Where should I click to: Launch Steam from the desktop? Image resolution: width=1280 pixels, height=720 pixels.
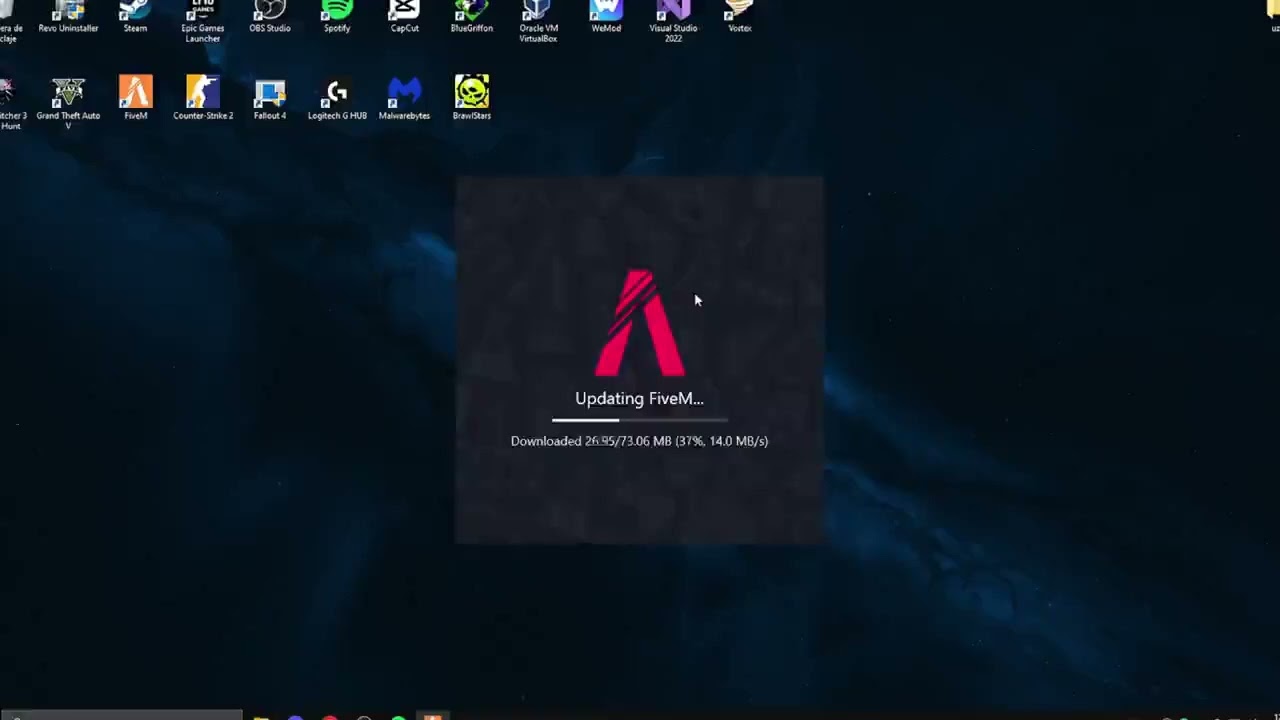point(135,17)
